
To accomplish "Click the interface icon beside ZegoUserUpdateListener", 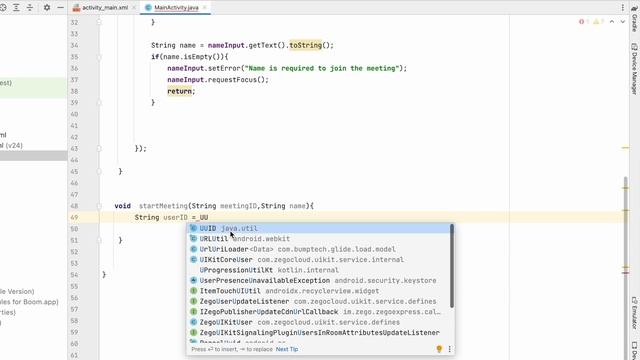I will (x=193, y=301).
